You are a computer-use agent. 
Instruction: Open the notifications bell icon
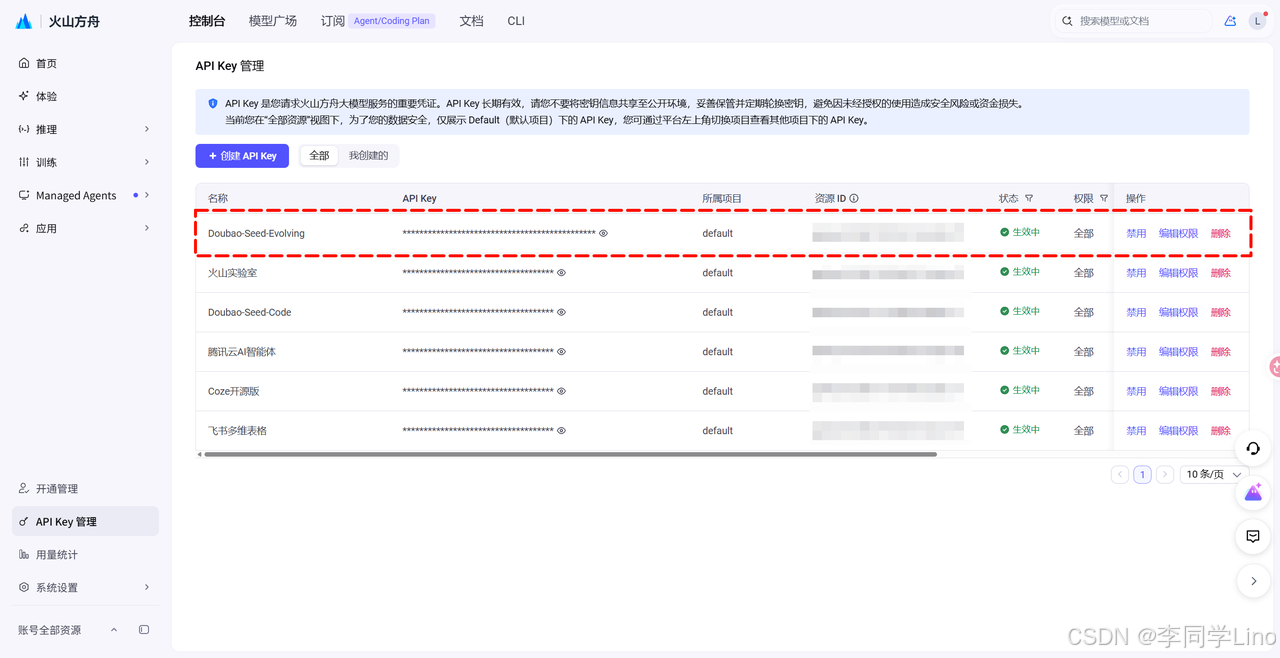(1230, 21)
